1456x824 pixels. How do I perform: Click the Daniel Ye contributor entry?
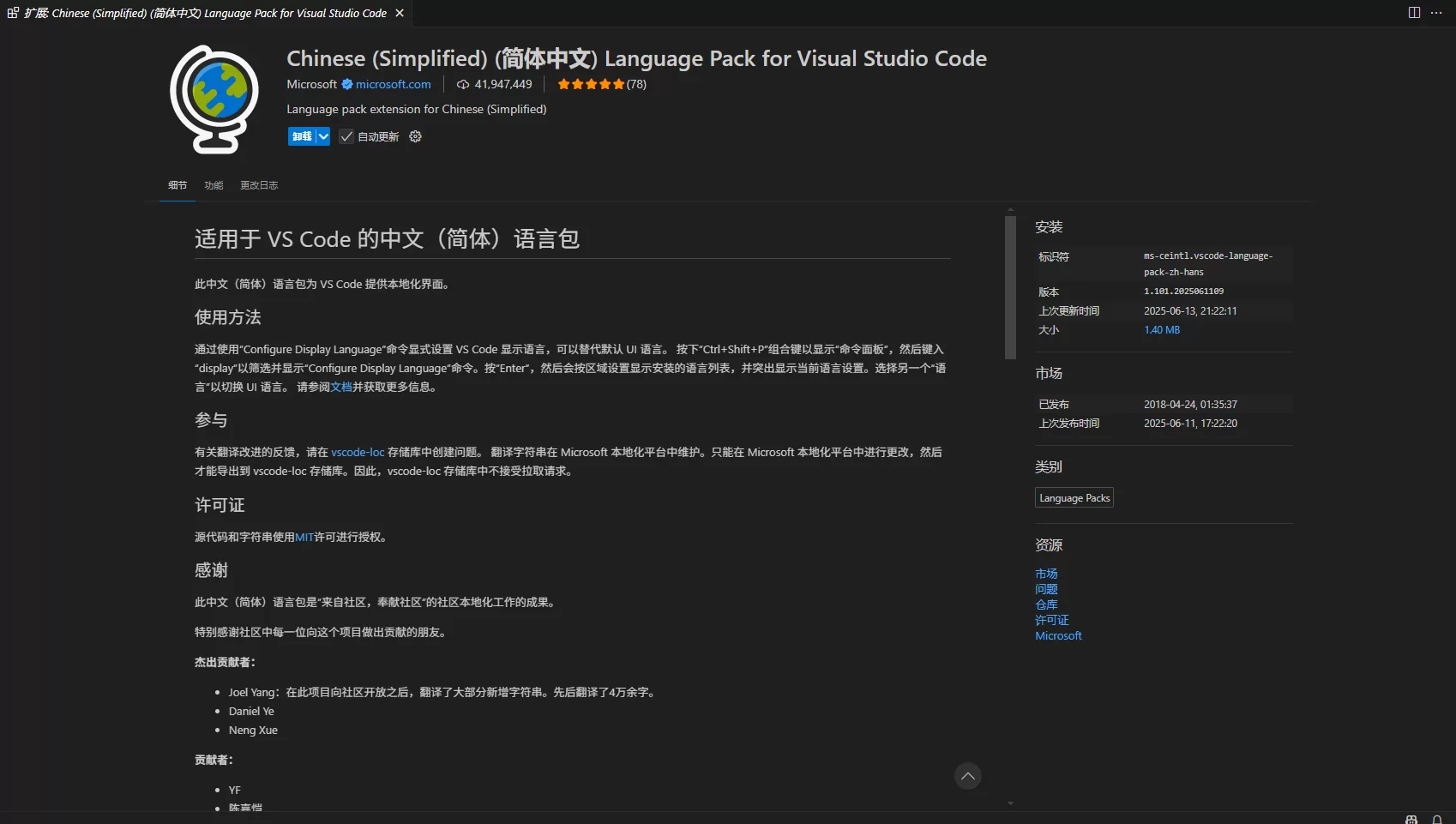click(x=251, y=711)
